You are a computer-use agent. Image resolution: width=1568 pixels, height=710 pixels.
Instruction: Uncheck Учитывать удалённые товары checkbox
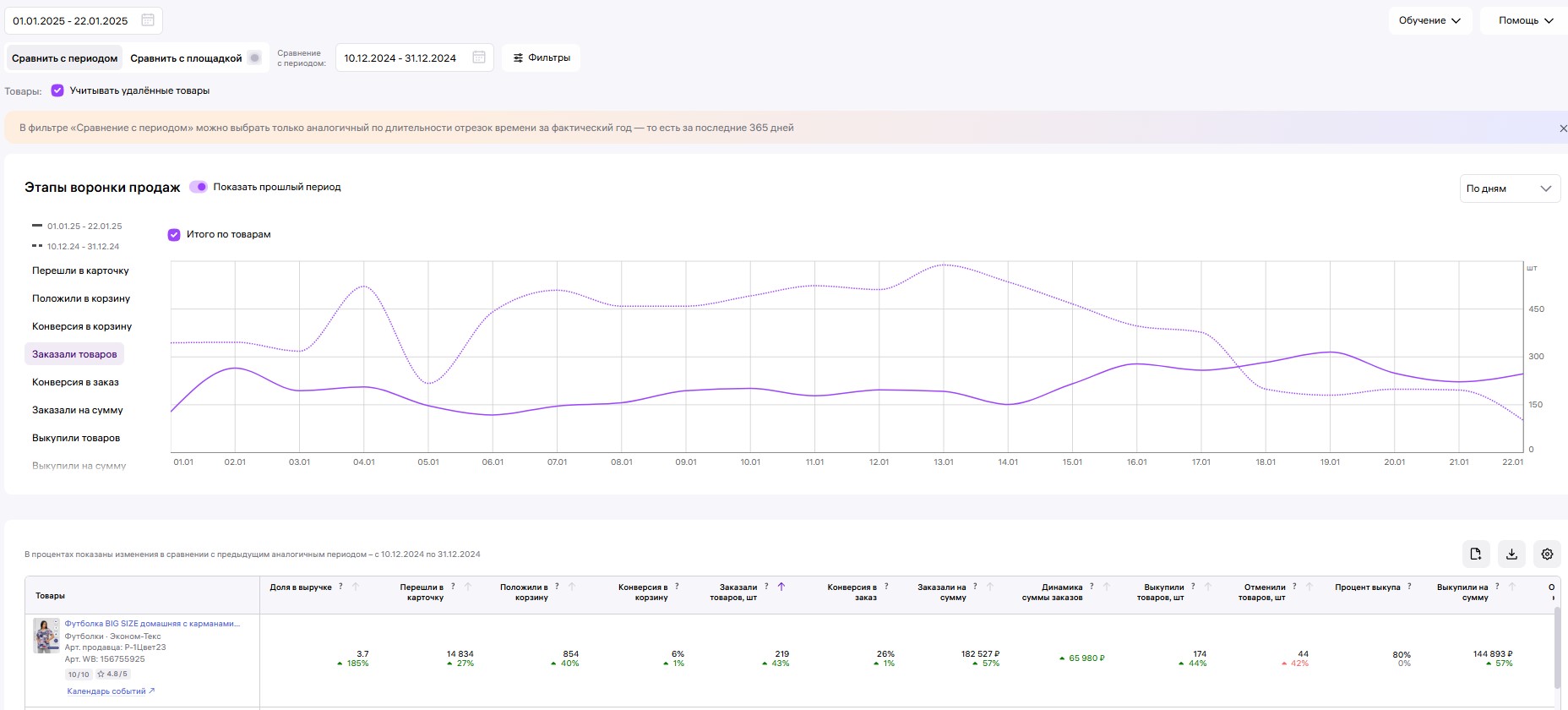coord(57,90)
